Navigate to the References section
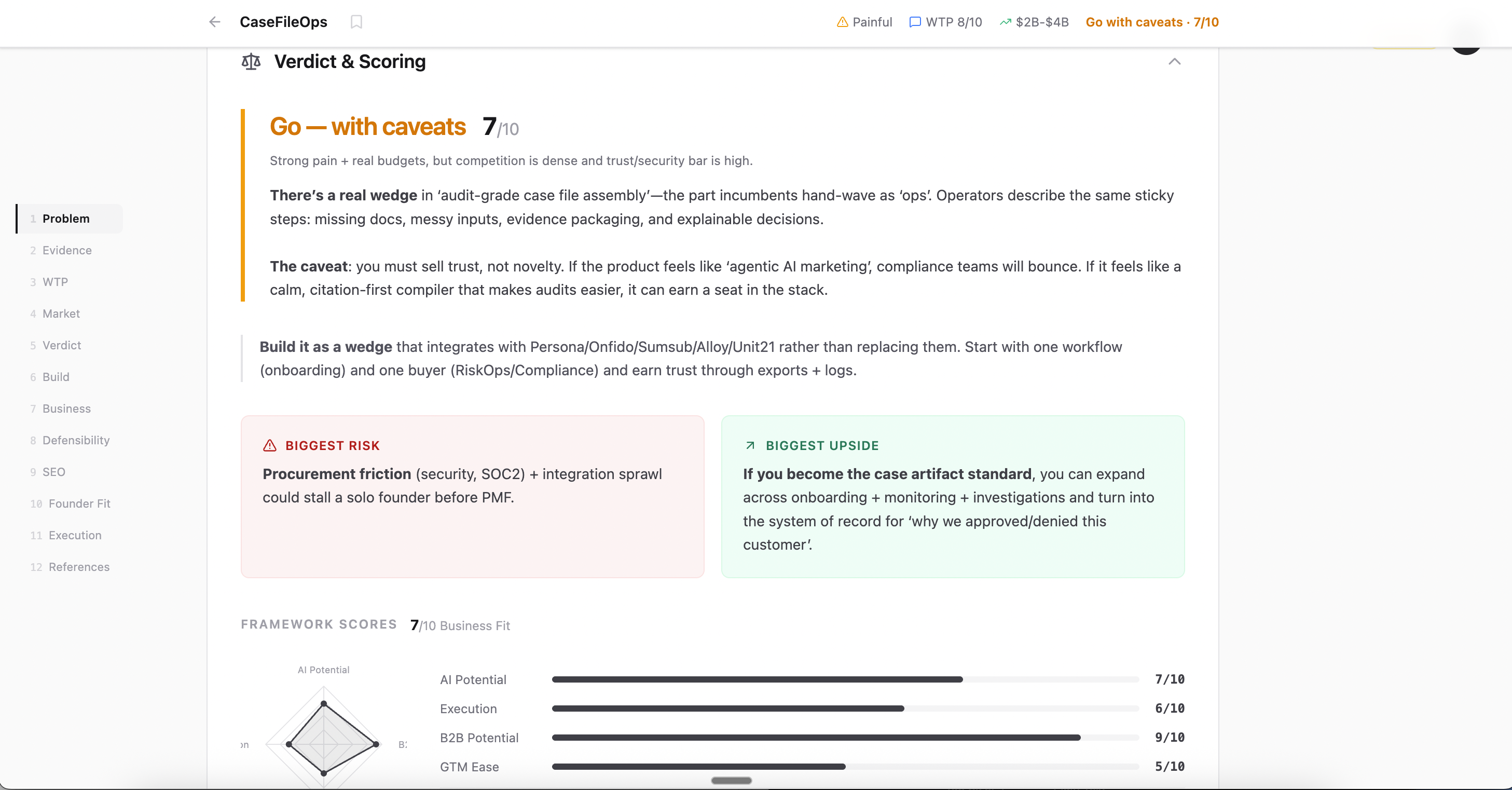Image resolution: width=1512 pixels, height=790 pixels. (x=79, y=567)
